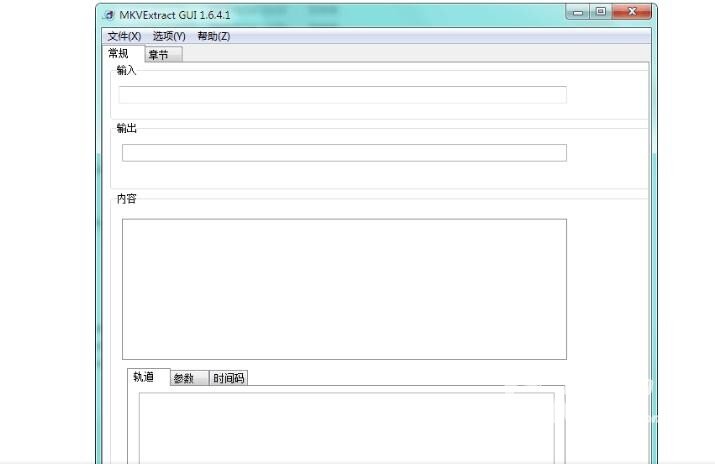Switch to the 章节 tab
The height and width of the screenshot is (464, 715).
(163, 55)
